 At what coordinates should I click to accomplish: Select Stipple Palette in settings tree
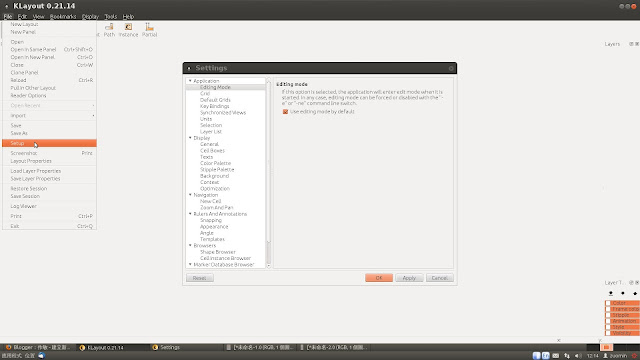pos(217,169)
